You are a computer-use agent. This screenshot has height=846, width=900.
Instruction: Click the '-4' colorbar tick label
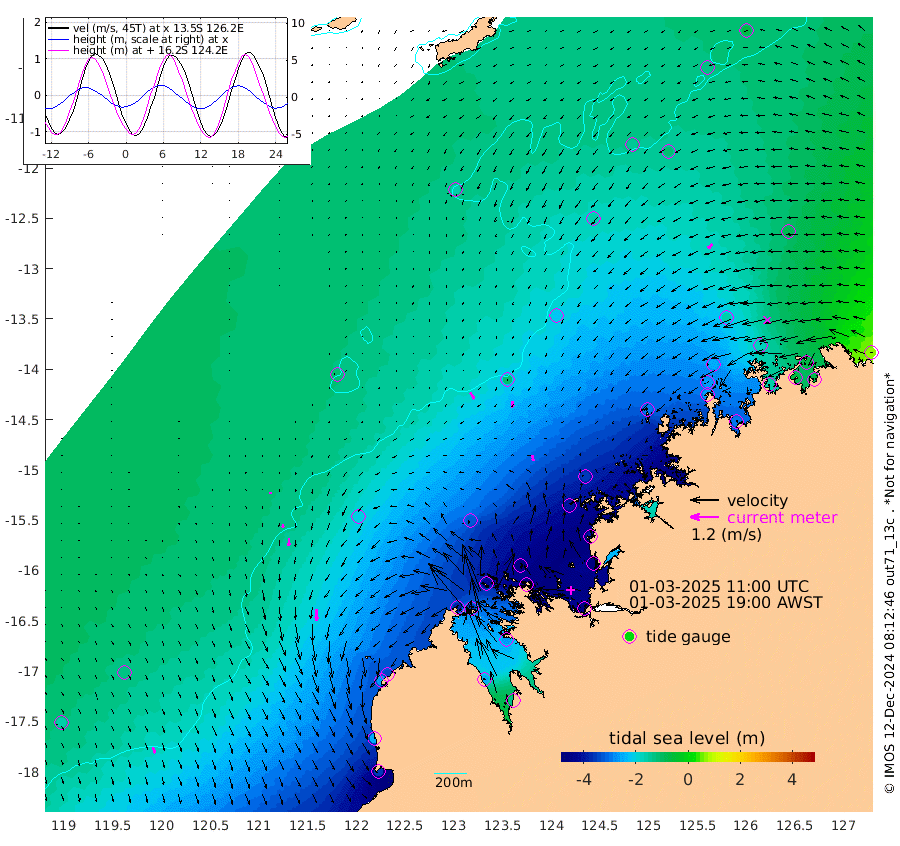point(583,779)
